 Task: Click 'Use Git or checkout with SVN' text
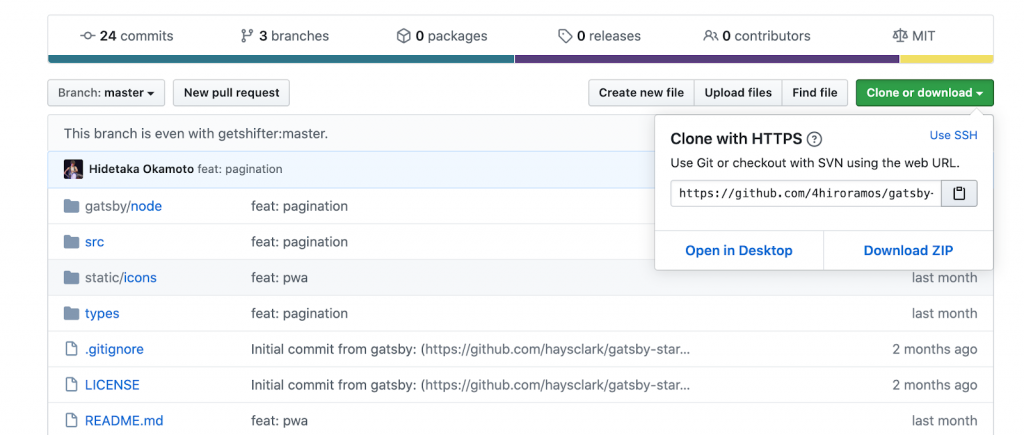click(815, 163)
